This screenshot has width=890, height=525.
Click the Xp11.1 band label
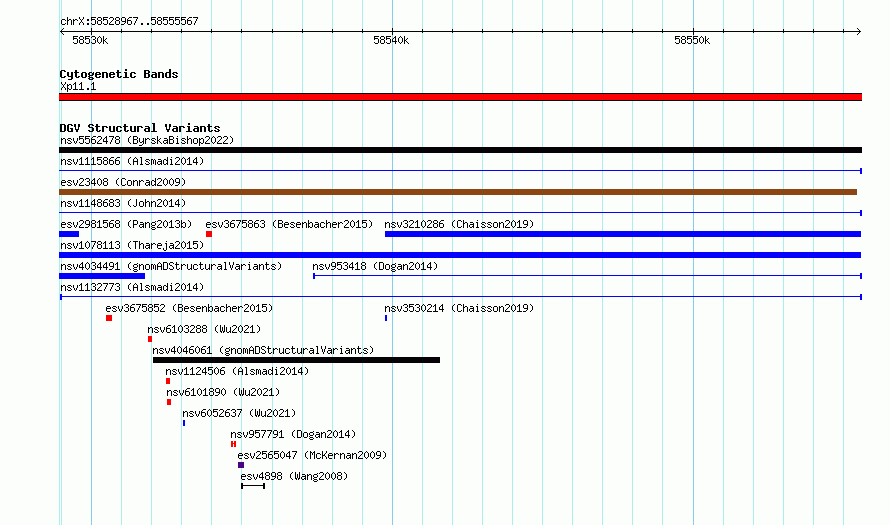coord(78,86)
